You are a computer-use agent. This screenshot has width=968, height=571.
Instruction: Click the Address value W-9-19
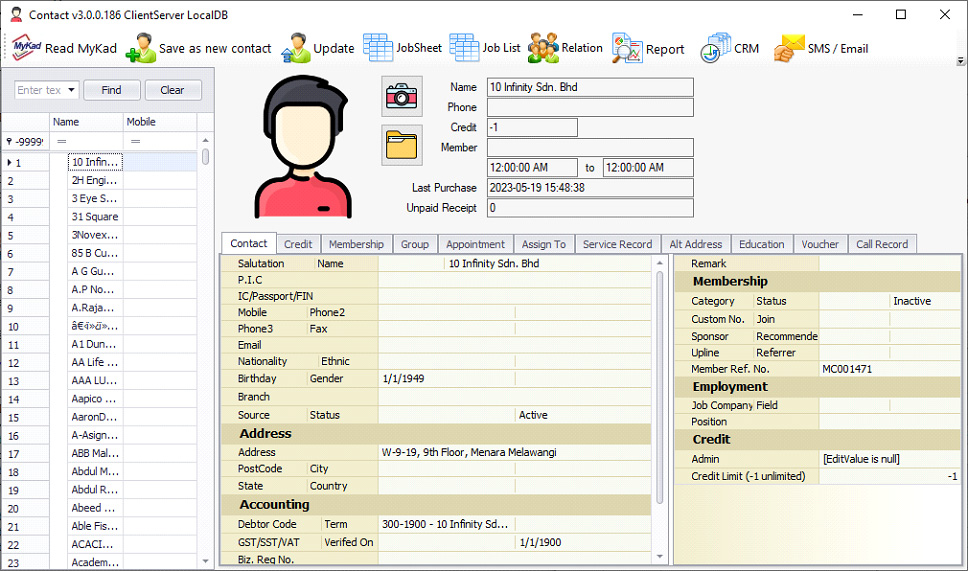515,452
